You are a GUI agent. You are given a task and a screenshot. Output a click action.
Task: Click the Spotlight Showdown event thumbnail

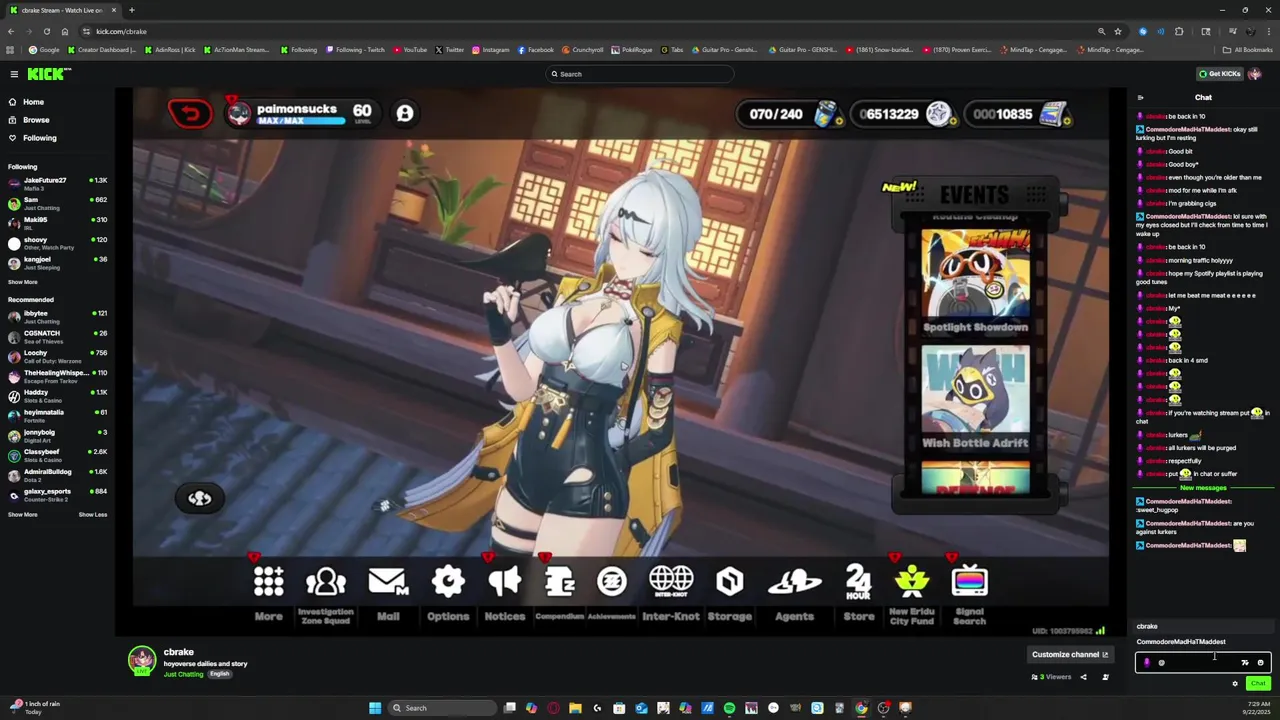[975, 275]
